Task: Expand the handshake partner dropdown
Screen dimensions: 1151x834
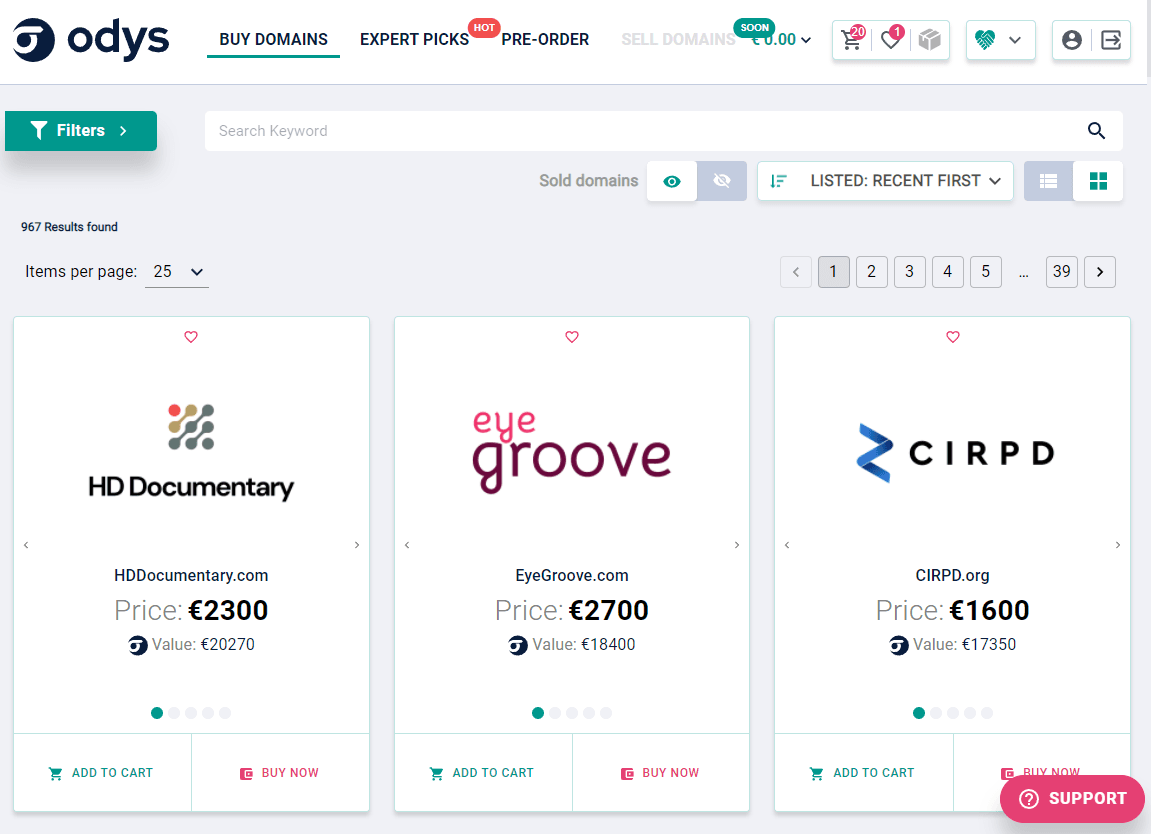Action: pos(1000,40)
